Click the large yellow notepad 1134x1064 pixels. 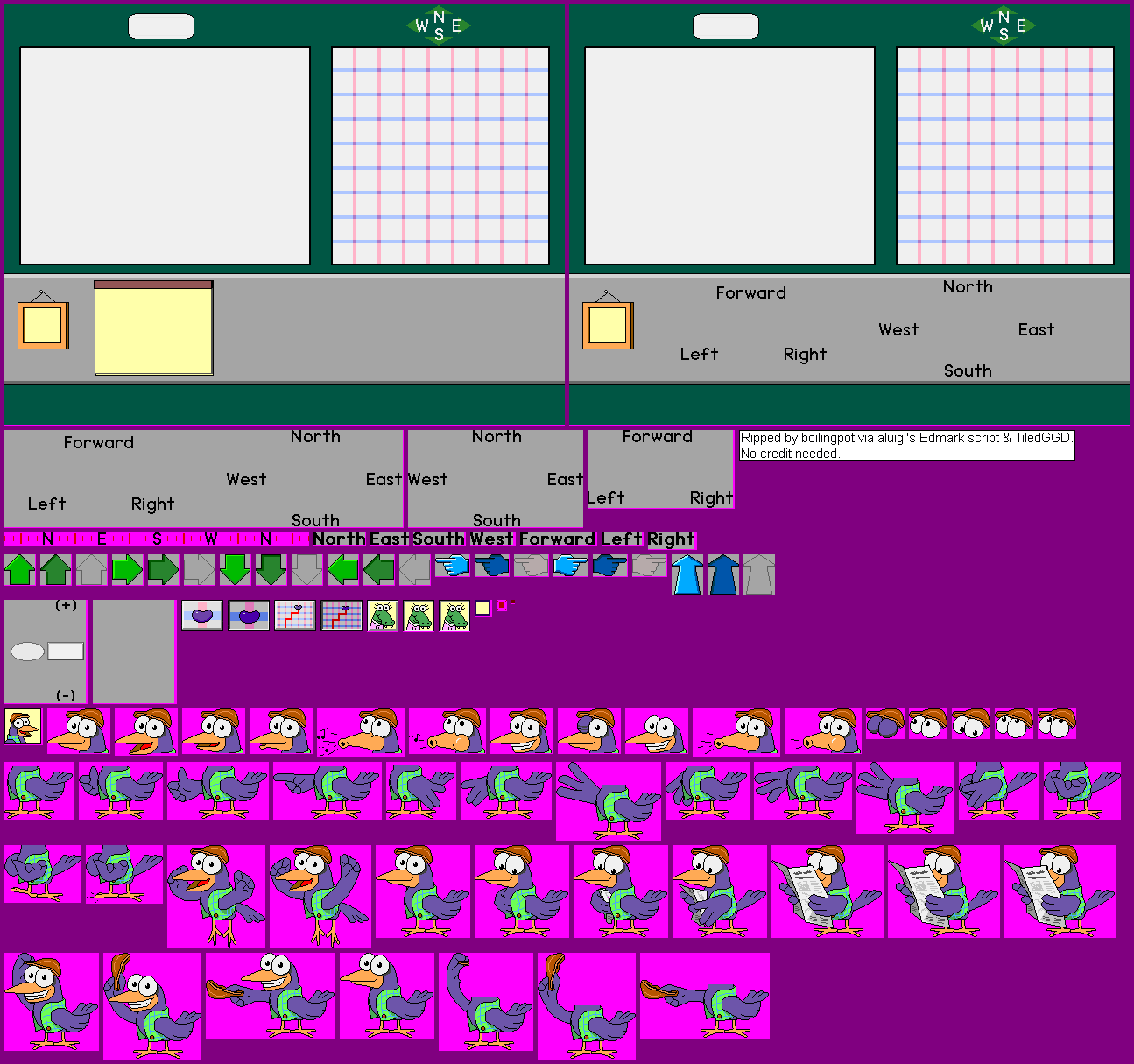(153, 328)
